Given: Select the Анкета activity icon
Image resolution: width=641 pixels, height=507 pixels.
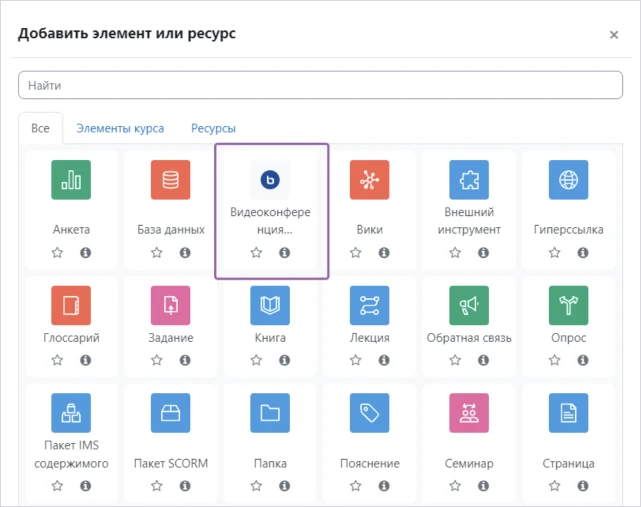Looking at the screenshot, I should [71, 180].
